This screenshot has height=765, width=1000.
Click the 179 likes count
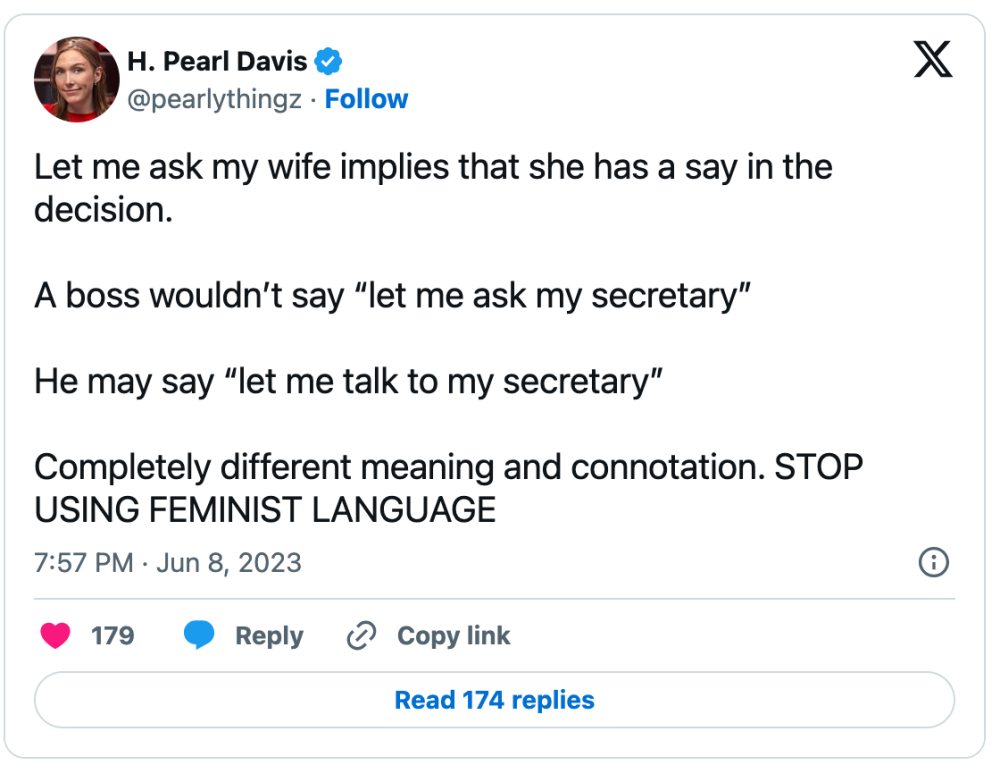pyautogui.click(x=113, y=636)
